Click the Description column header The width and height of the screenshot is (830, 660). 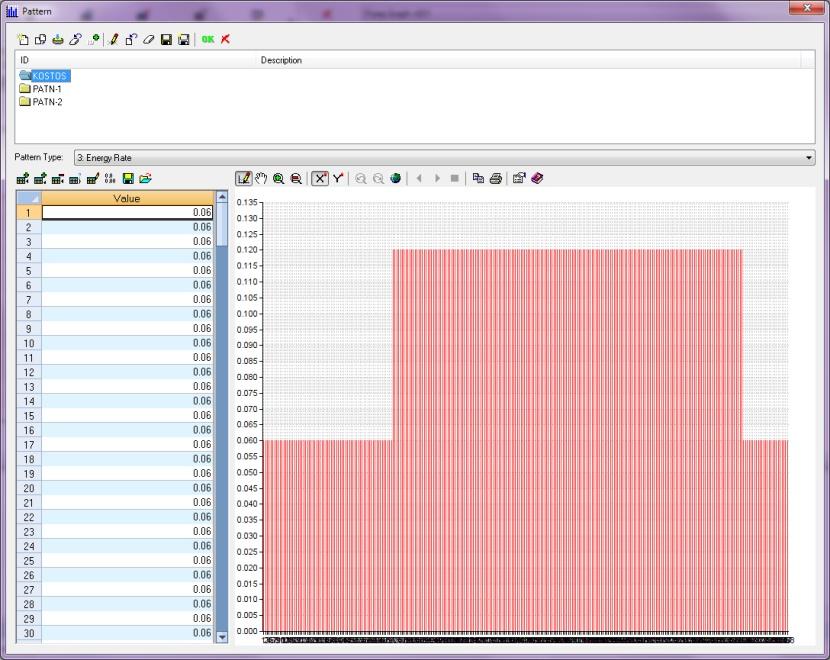[528, 60]
